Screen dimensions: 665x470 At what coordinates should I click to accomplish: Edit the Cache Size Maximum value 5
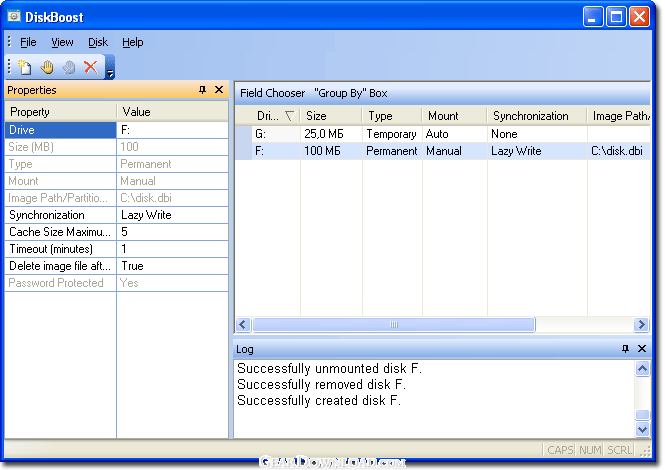[172, 232]
